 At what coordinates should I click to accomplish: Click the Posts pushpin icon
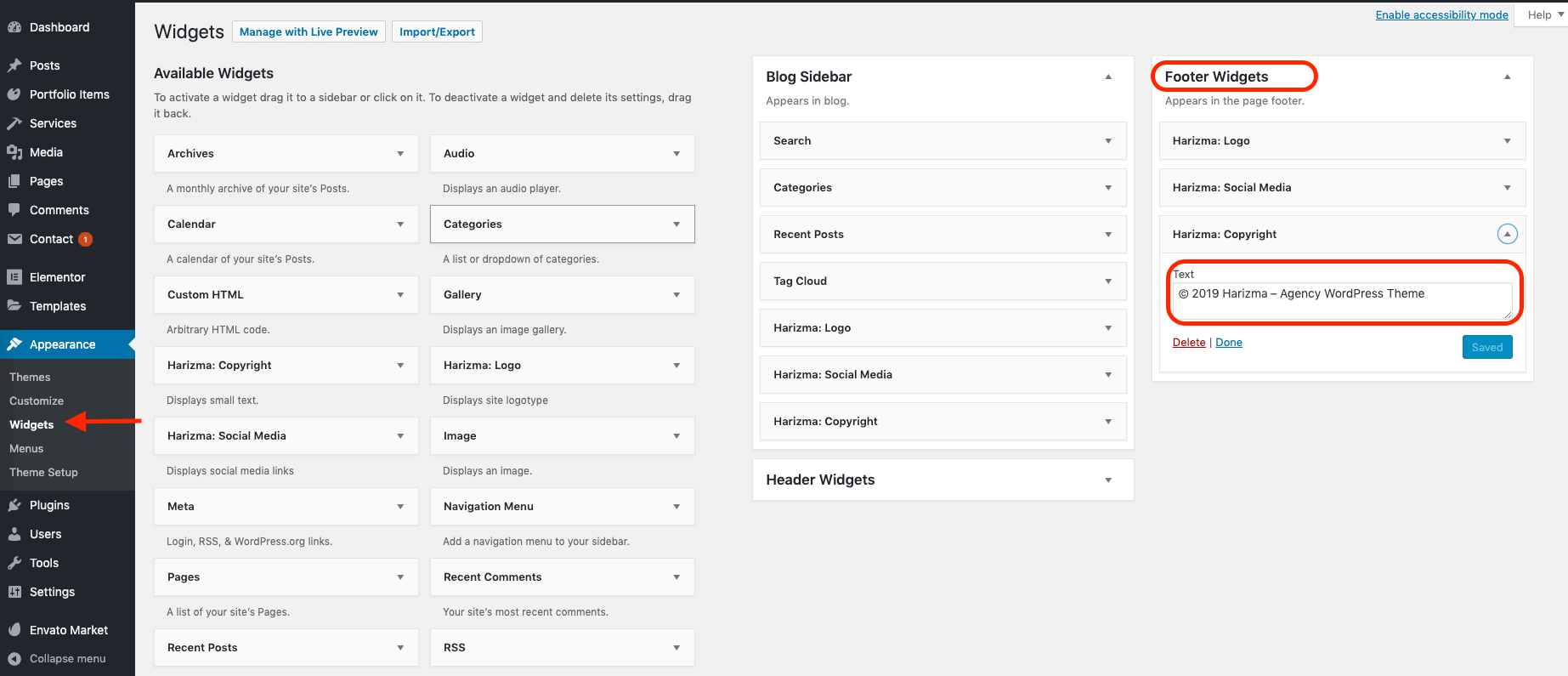pos(14,65)
